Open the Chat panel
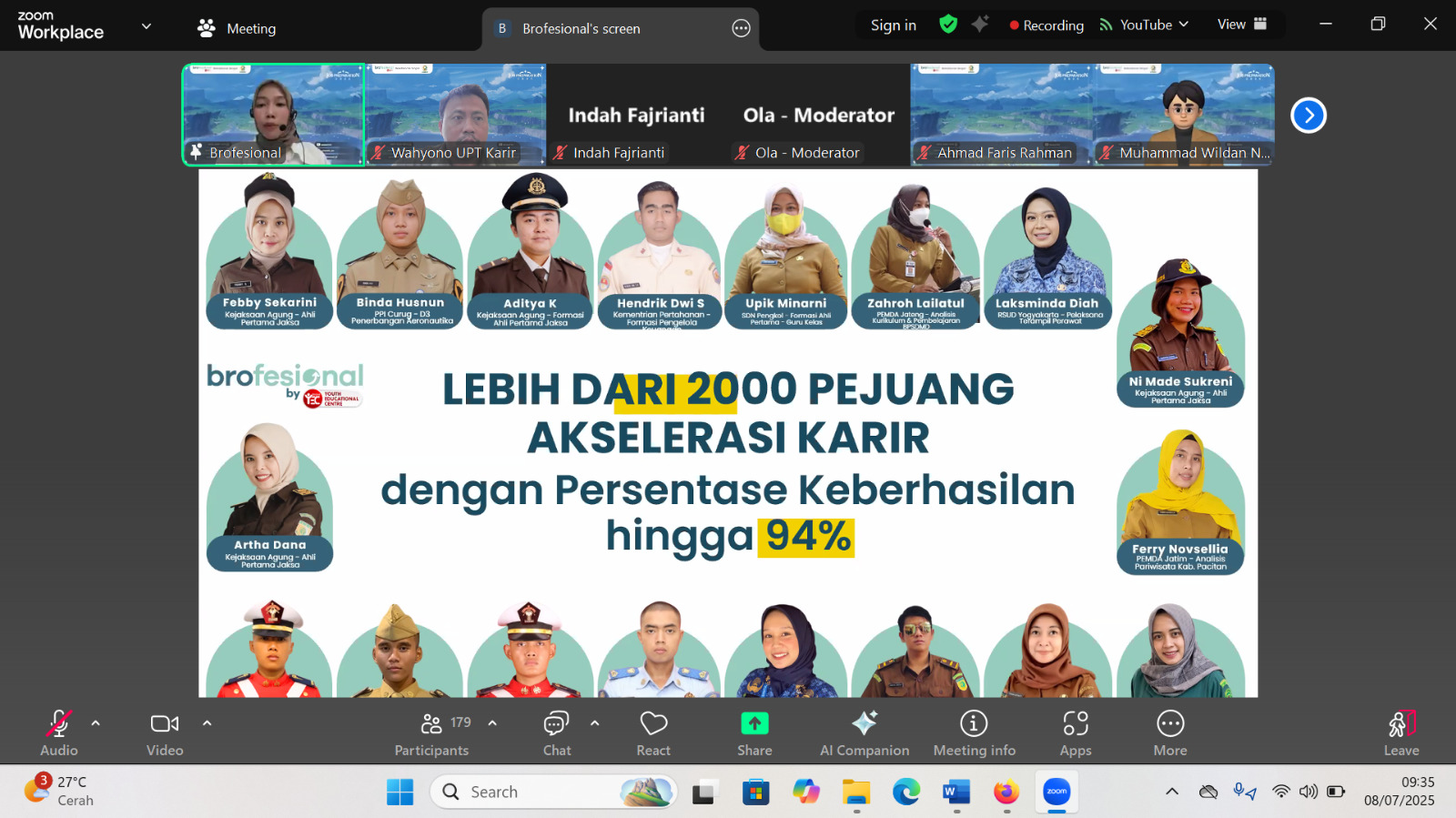1456x818 pixels. [557, 732]
